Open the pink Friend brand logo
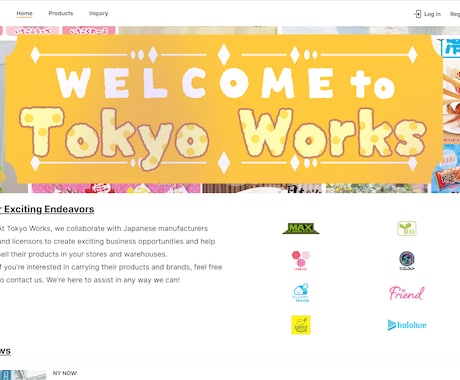The height and width of the screenshot is (380, 460). pyautogui.click(x=407, y=293)
